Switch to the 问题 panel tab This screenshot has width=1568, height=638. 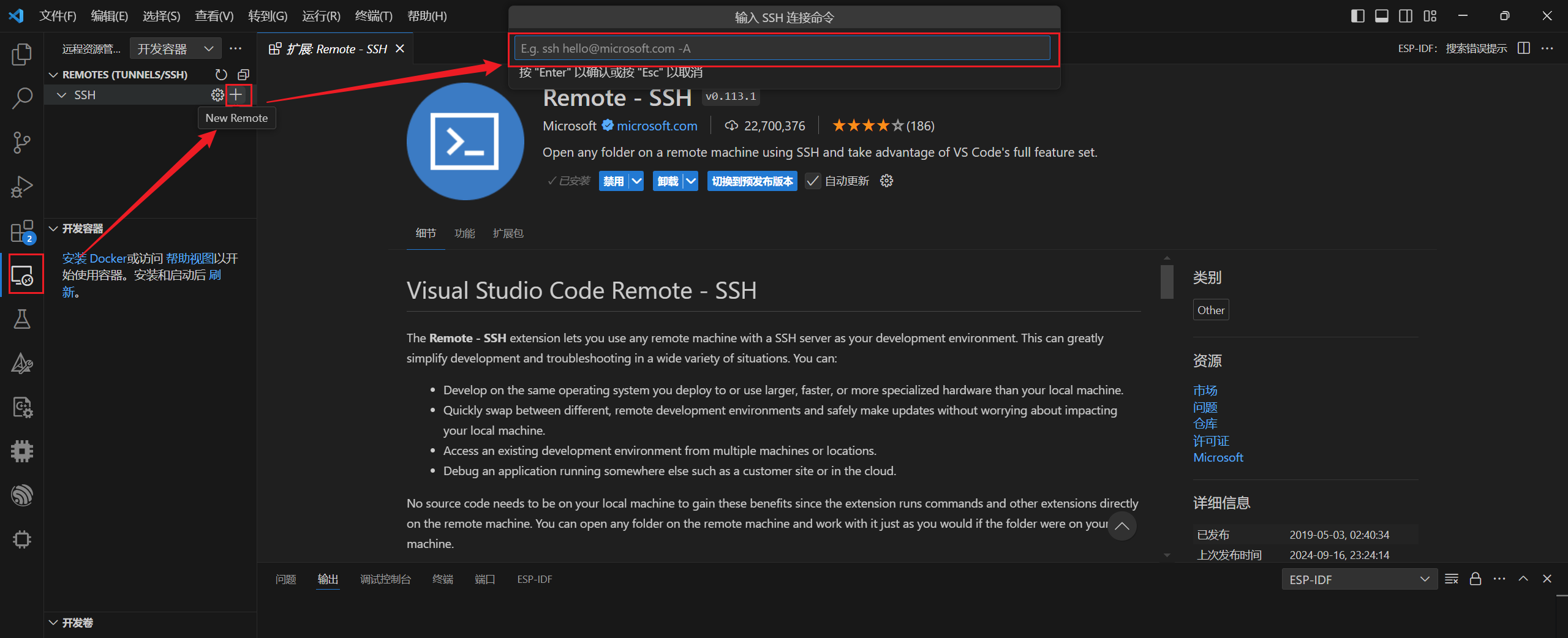click(x=285, y=579)
